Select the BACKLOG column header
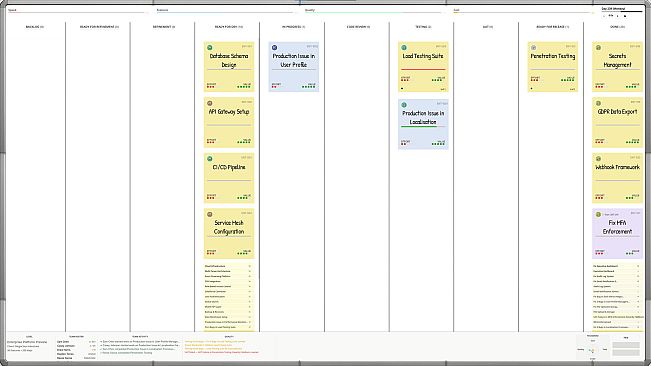Screen dimensions: 651x366 34,27
